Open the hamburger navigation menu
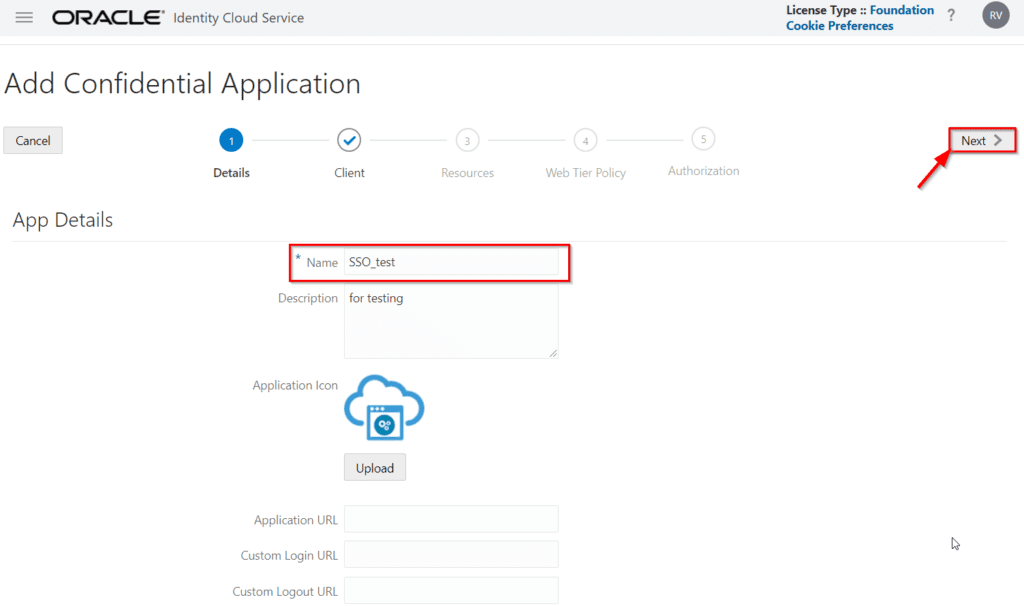This screenshot has height=606, width=1024. (24, 18)
